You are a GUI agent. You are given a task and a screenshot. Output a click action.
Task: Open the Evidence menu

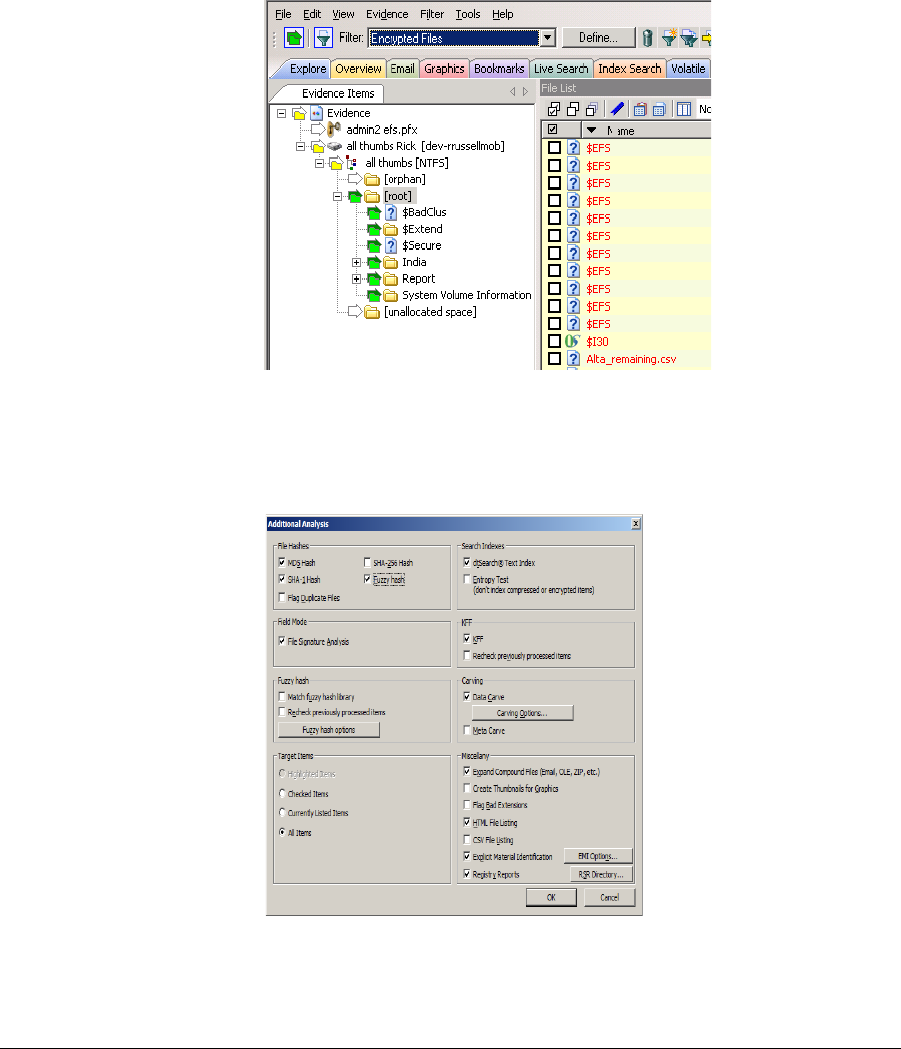click(x=387, y=14)
